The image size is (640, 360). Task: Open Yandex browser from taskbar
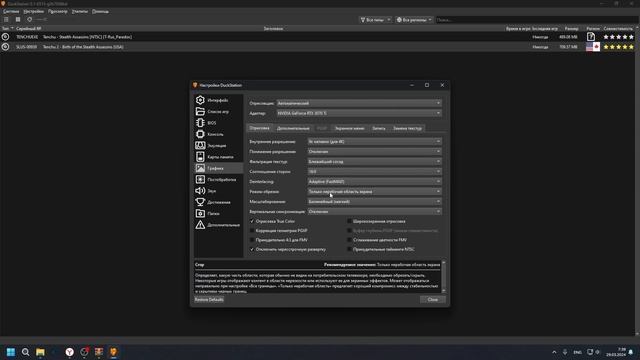70,352
